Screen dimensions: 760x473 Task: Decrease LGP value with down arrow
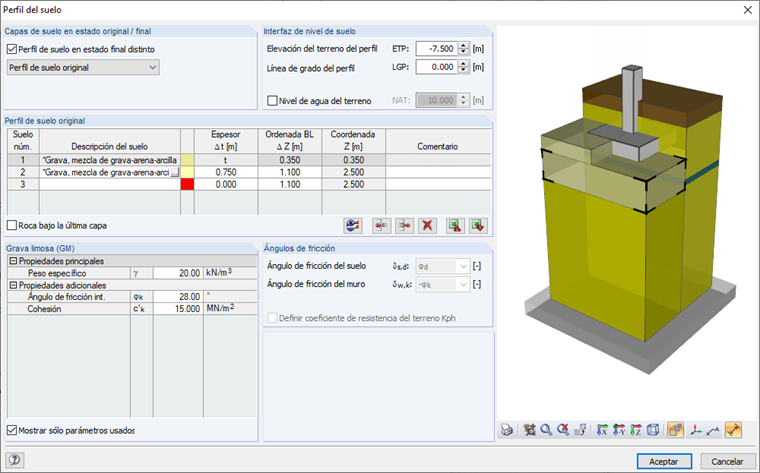pos(464,70)
